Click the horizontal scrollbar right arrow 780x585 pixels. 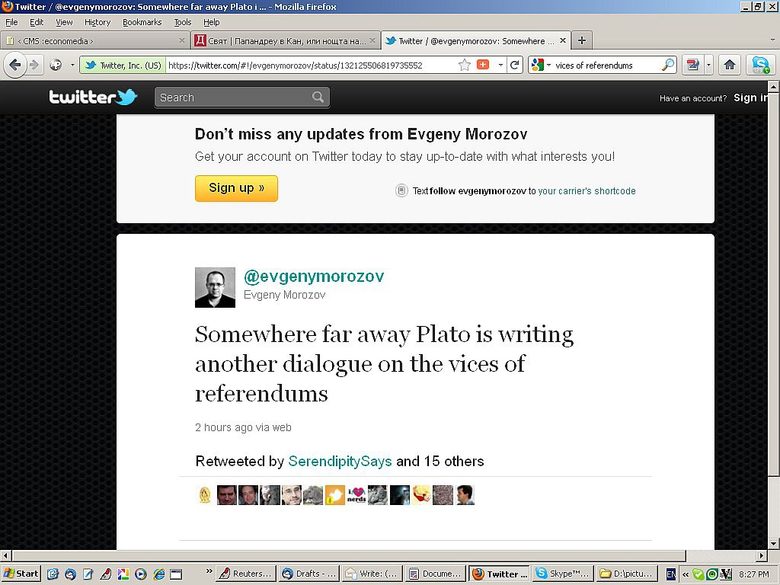[762, 555]
